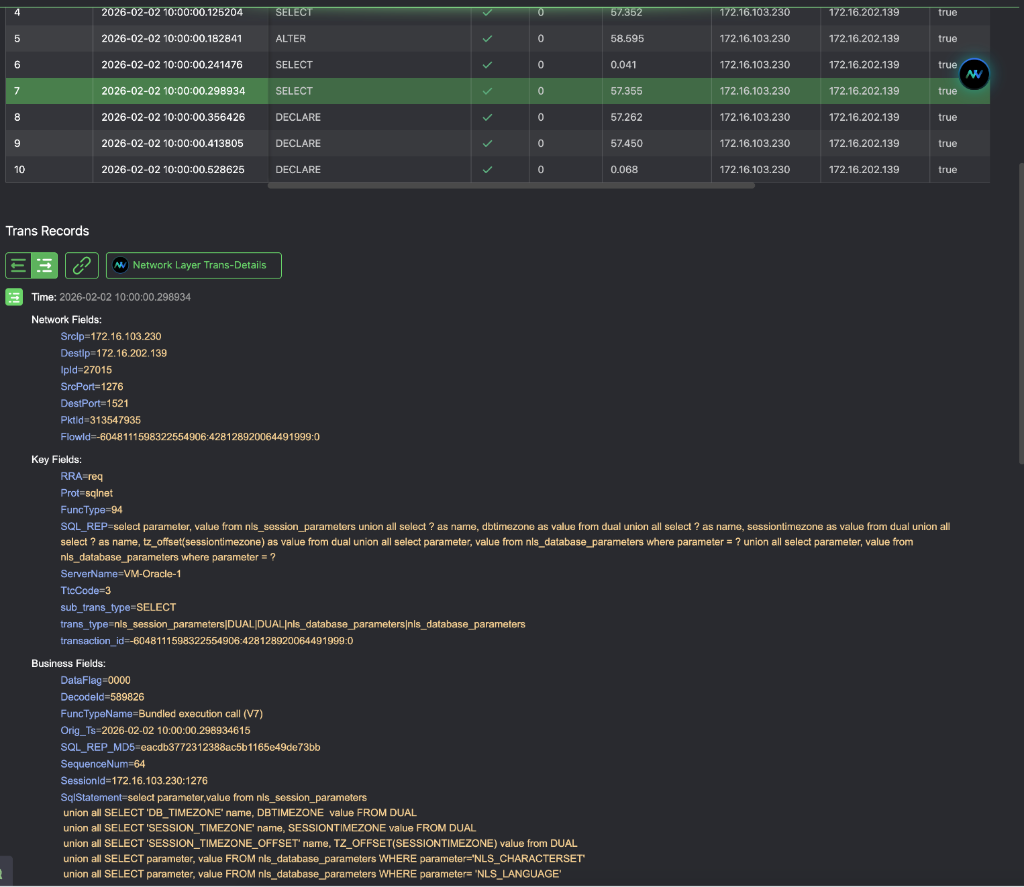Click the indent view icon in Trans Records

[44, 265]
